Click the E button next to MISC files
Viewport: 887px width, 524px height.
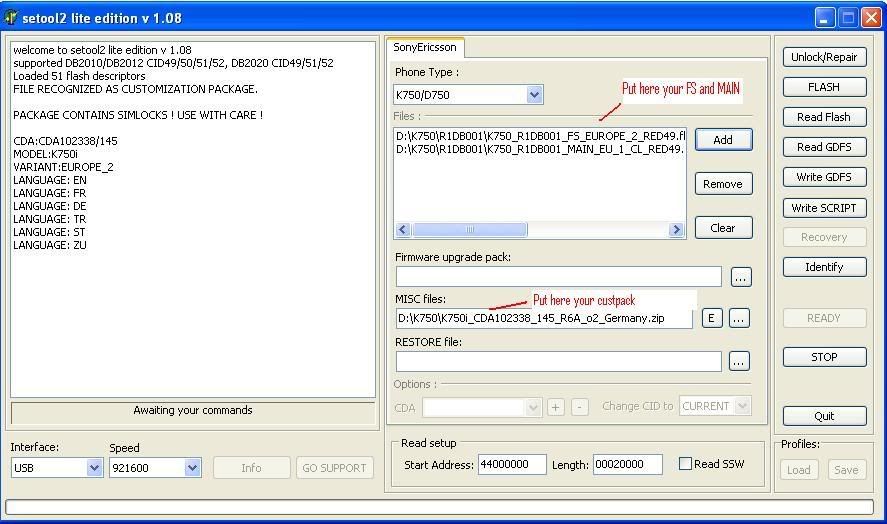pyautogui.click(x=712, y=319)
